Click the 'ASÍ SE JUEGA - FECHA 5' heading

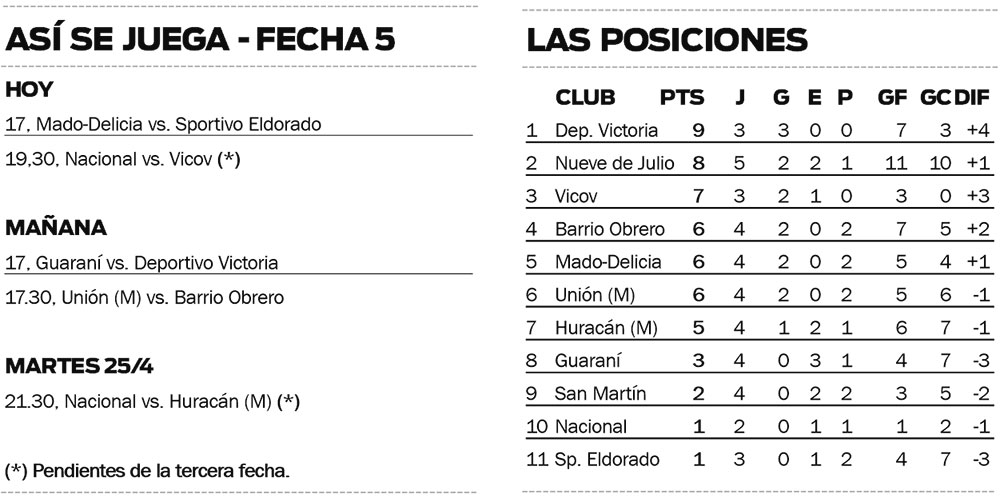200,39
